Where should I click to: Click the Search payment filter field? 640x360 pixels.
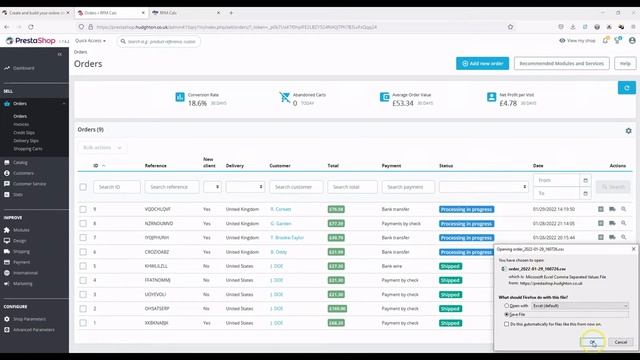click(408, 187)
